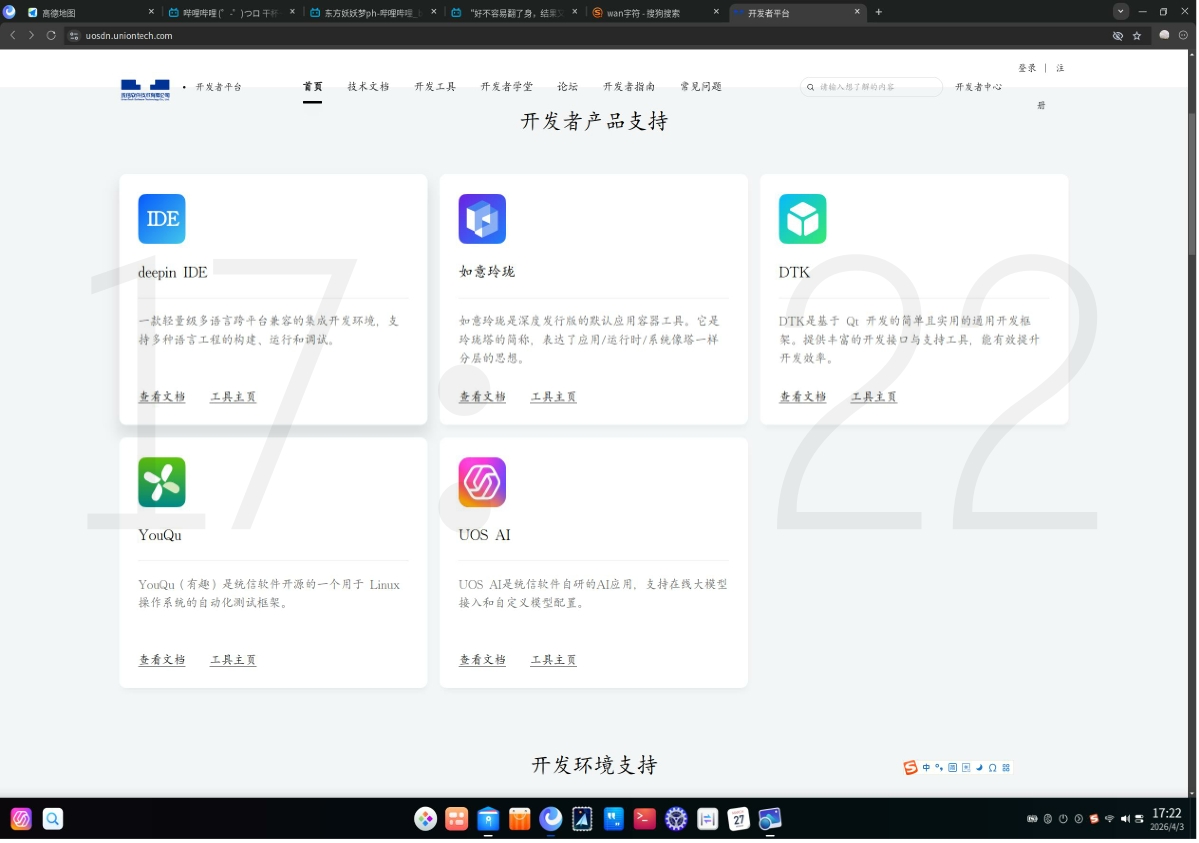Click the YouQu clover icon
This screenshot has width=1199, height=843.
(161, 482)
